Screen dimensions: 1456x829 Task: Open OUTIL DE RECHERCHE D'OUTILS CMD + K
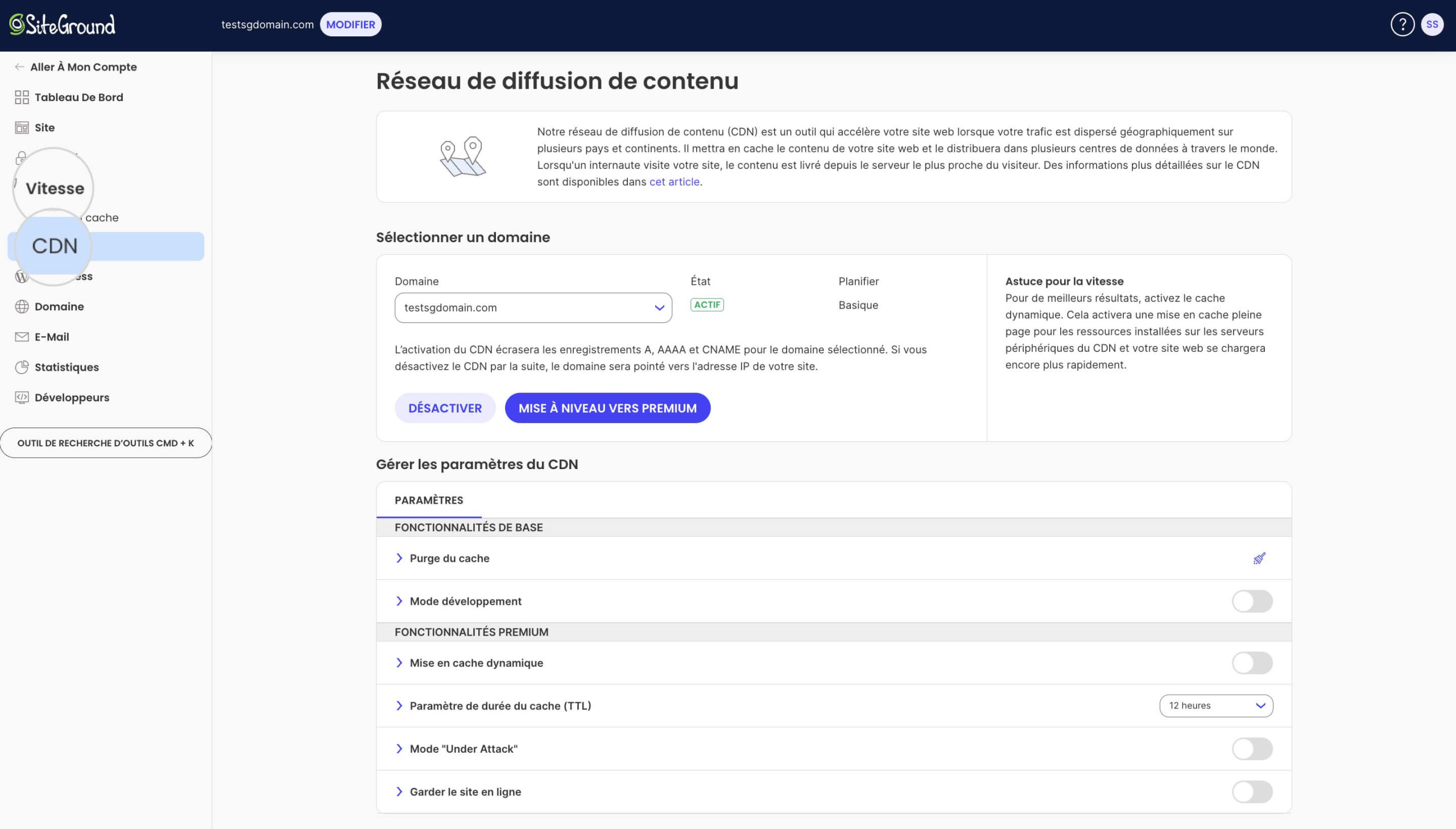(x=106, y=443)
